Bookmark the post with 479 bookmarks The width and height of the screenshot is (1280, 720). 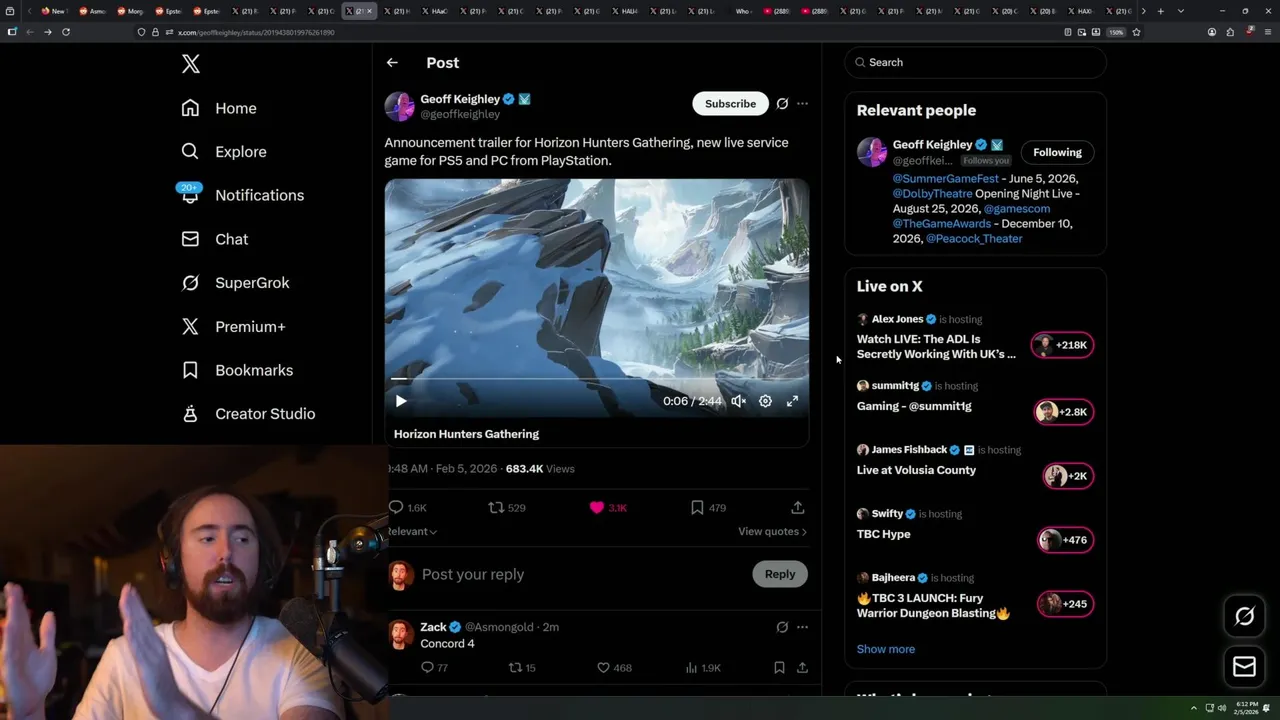pos(708,508)
